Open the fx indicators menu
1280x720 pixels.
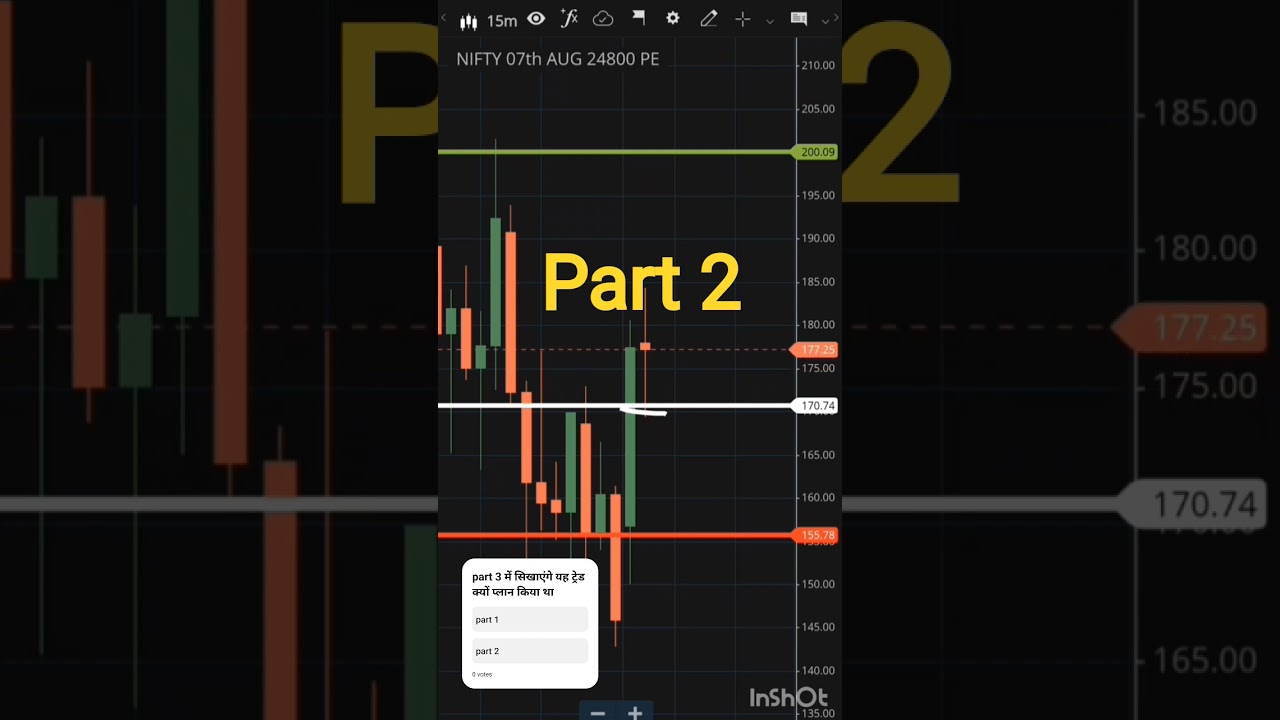tap(569, 18)
